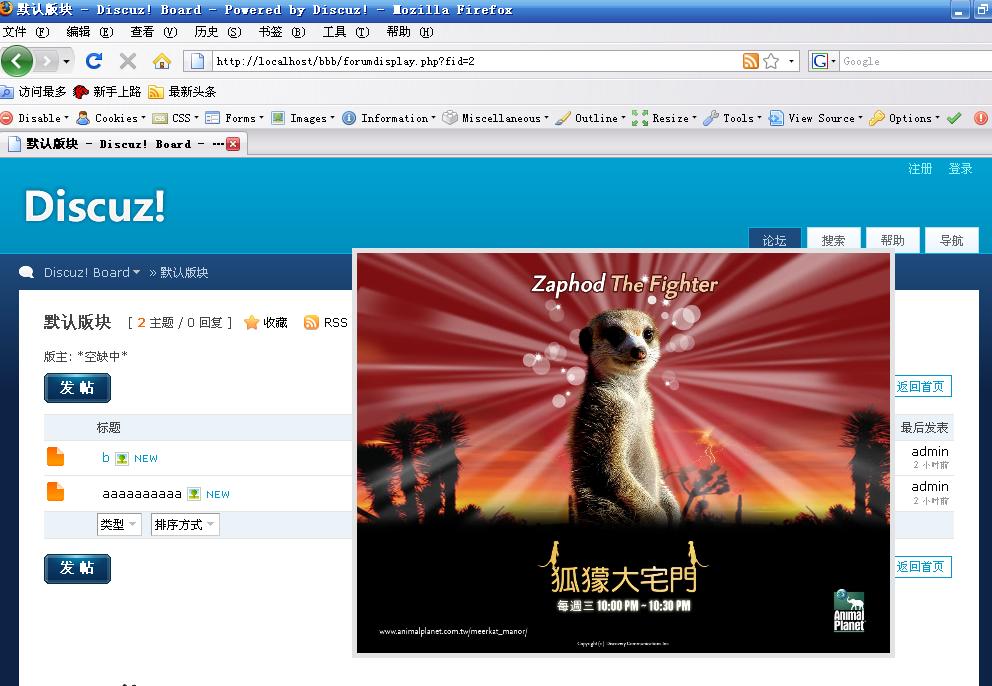The height and width of the screenshot is (686, 992).
Task: Click the forward navigation arrow
Action: (x=46, y=61)
